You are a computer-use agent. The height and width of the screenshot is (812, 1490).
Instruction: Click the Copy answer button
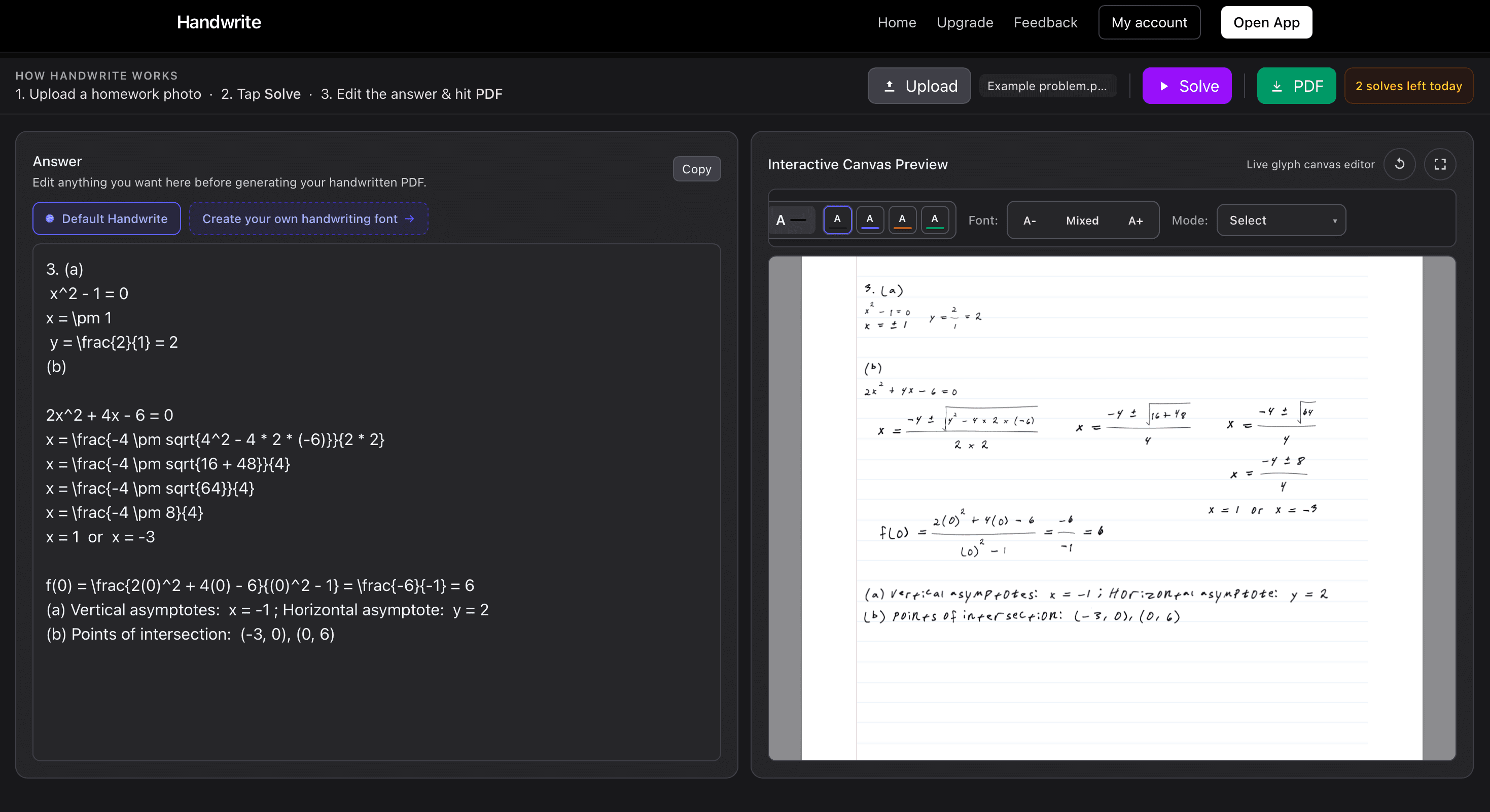pos(696,169)
